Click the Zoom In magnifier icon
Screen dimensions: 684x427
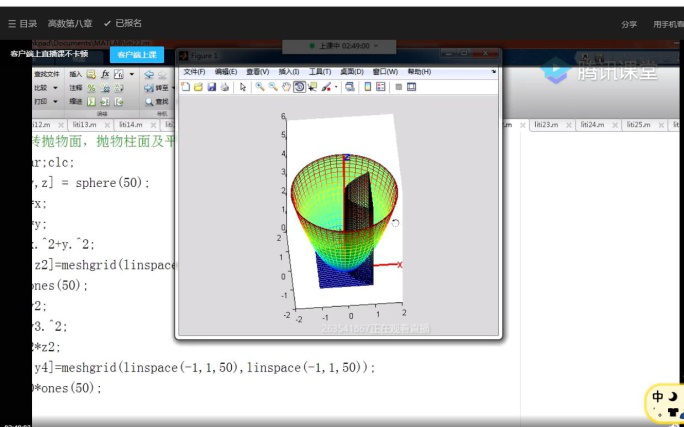coord(262,87)
